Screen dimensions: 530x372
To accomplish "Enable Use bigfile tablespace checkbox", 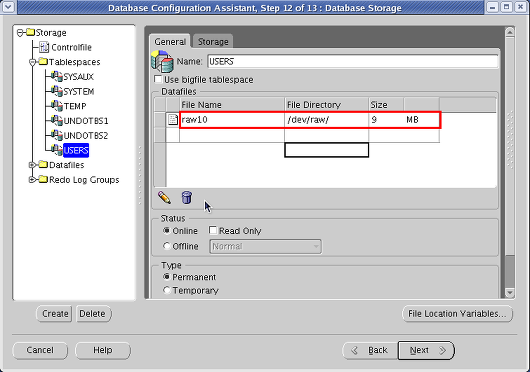I will coord(158,79).
